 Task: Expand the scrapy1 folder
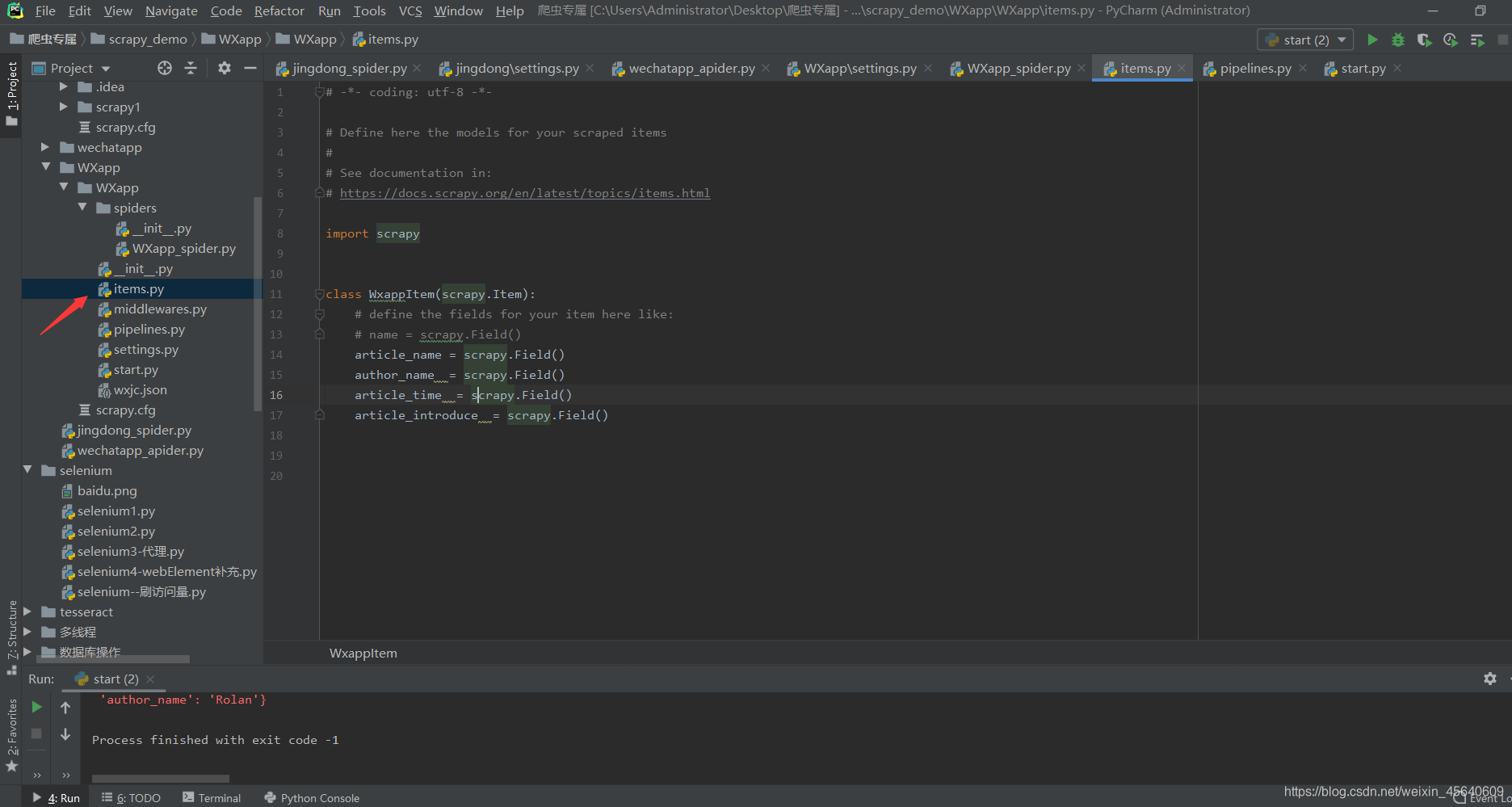(x=64, y=107)
